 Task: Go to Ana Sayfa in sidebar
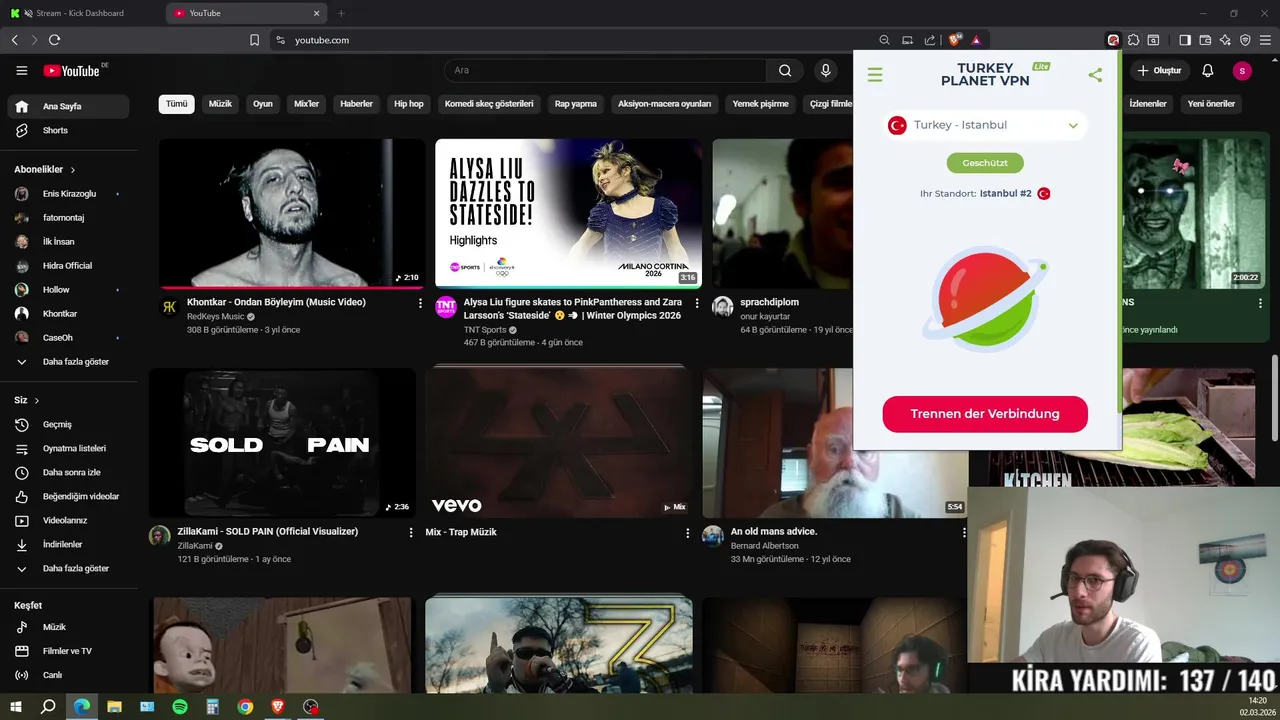68,106
